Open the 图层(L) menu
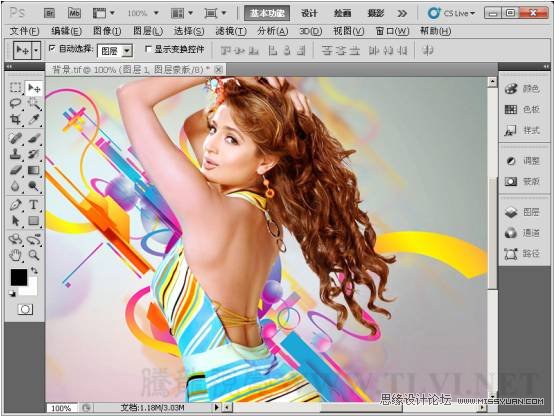Image resolution: width=554 pixels, height=416 pixels. click(x=148, y=31)
